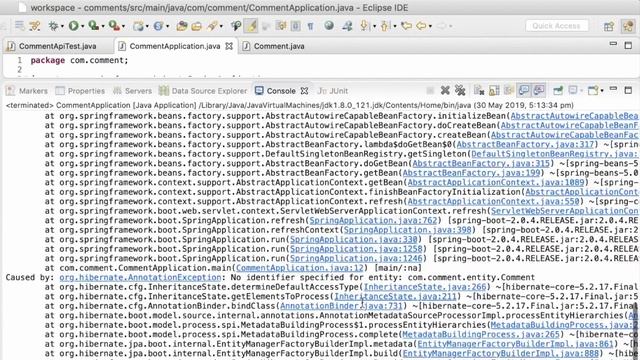Open the External Tools dropdown arrow
Screen dimensions: 640x360
[123, 27]
